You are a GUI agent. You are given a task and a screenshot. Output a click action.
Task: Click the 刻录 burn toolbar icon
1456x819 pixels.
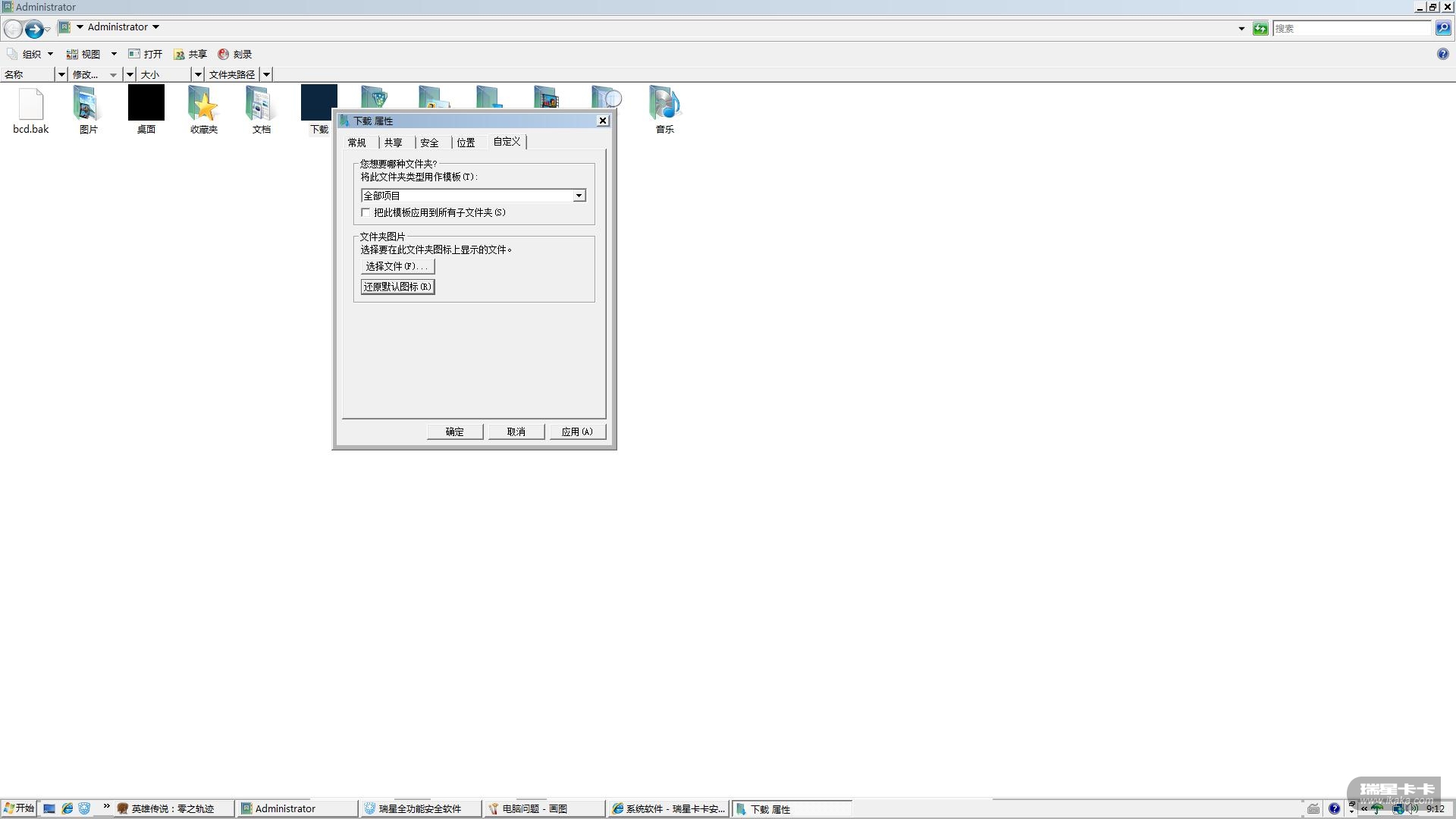tap(224, 54)
